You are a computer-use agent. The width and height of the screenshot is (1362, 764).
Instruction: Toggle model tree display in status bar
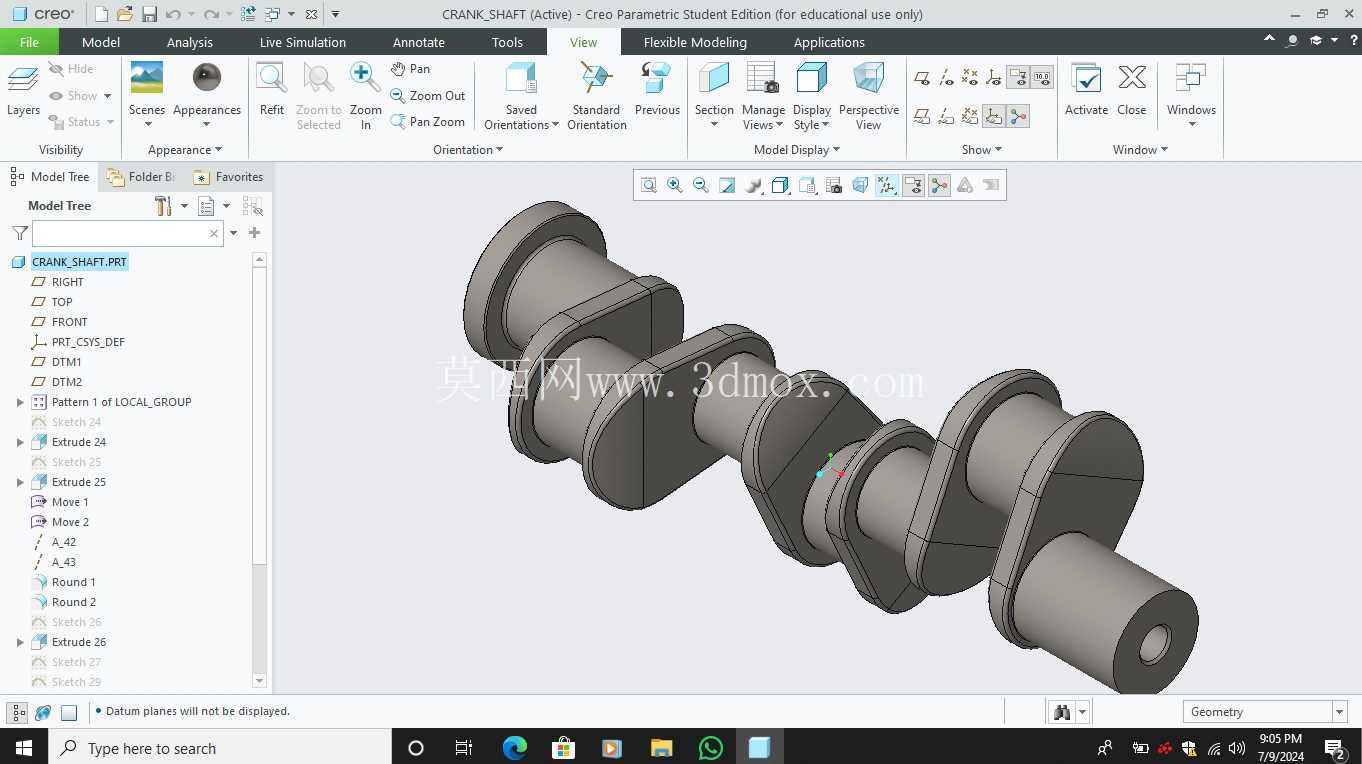coord(17,713)
